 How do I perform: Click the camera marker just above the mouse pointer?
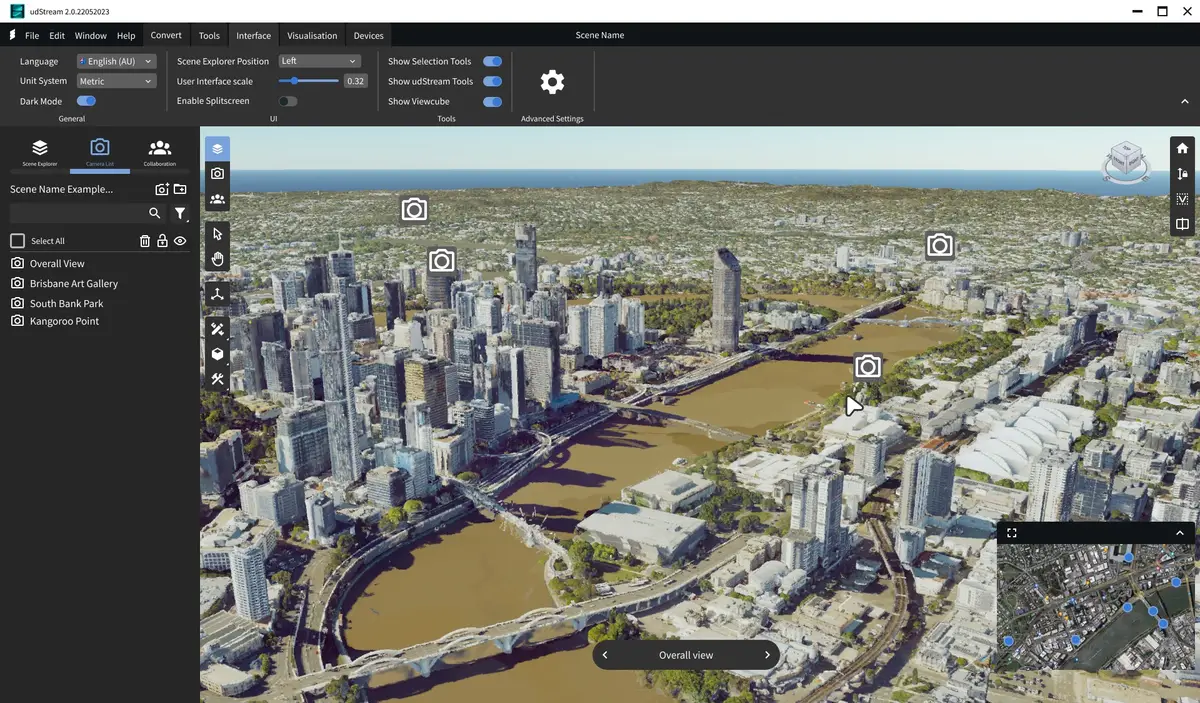(x=868, y=367)
